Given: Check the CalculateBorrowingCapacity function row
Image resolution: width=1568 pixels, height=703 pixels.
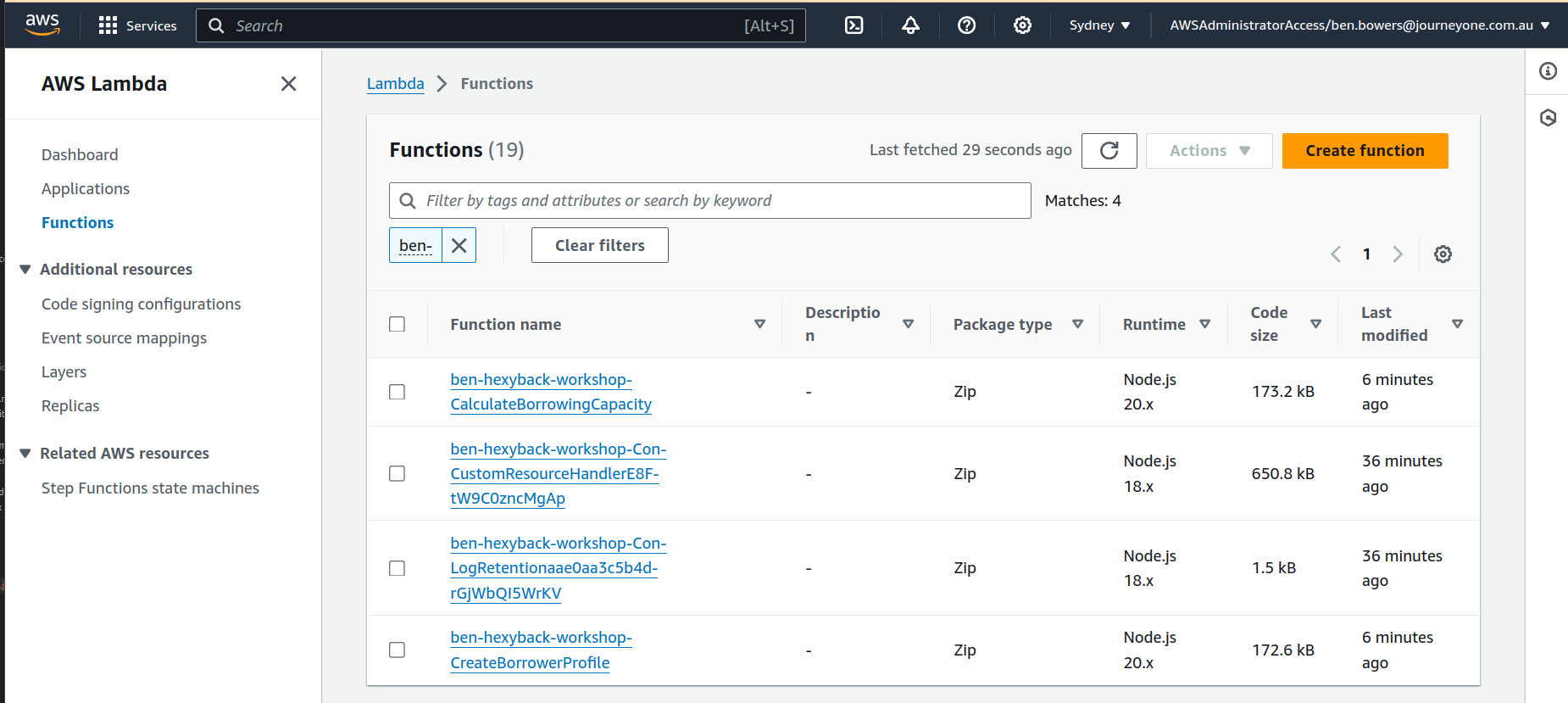Looking at the screenshot, I should point(397,392).
